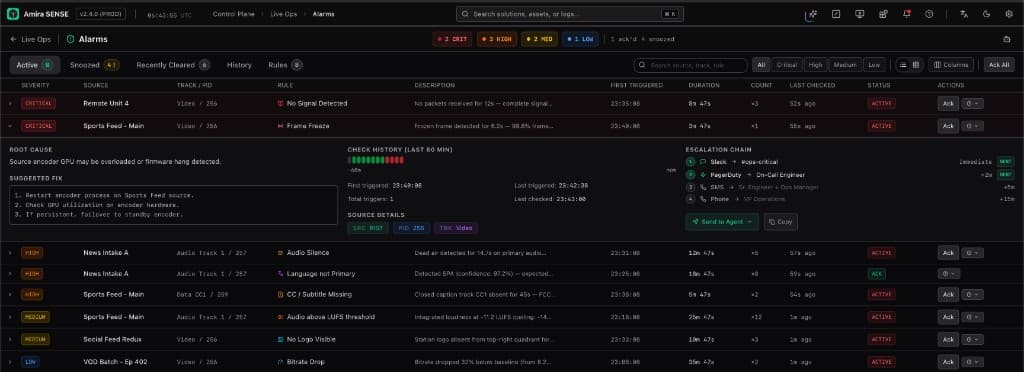Focus the search source, track, rule field
Image resolution: width=1024 pixels, height=372 pixels.
pyautogui.click(x=690, y=65)
